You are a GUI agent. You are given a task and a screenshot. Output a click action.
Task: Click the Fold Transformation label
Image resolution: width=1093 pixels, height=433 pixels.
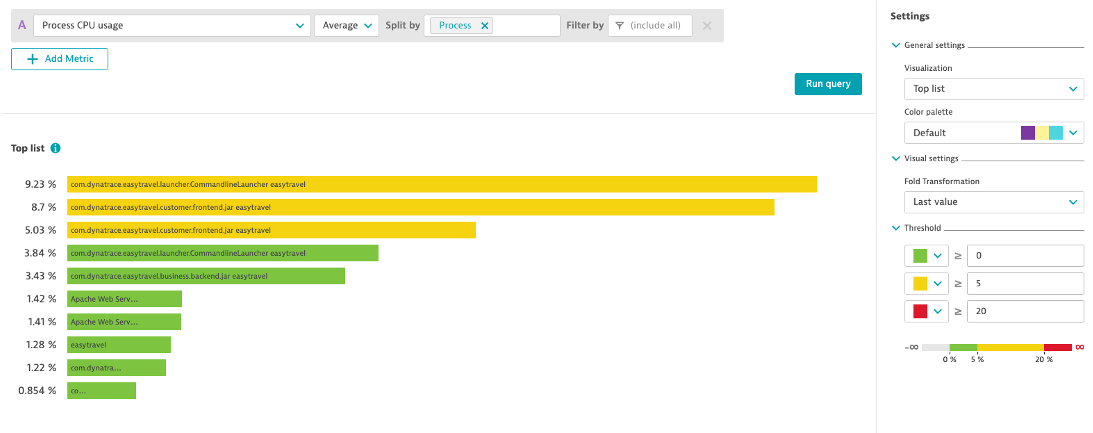(942, 181)
